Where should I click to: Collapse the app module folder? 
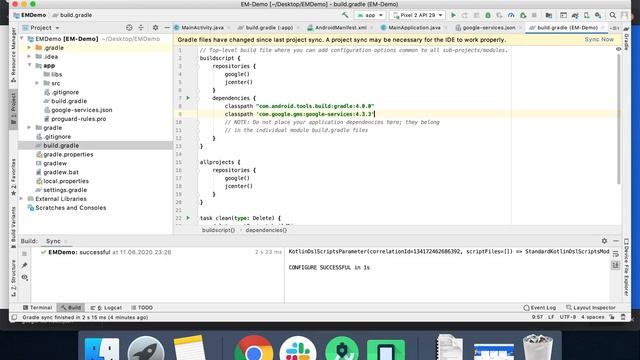pyautogui.click(x=29, y=65)
